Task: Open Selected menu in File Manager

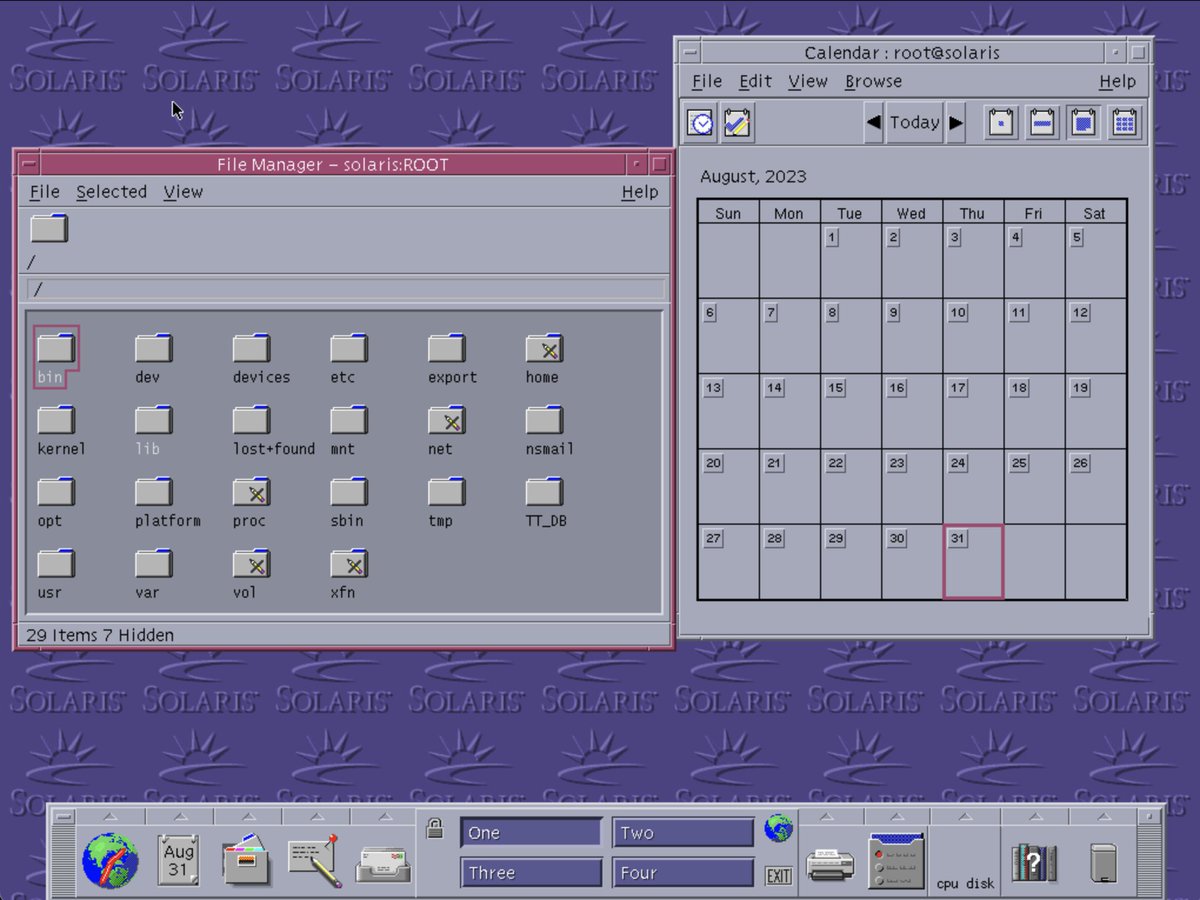Action: pyautogui.click(x=111, y=192)
